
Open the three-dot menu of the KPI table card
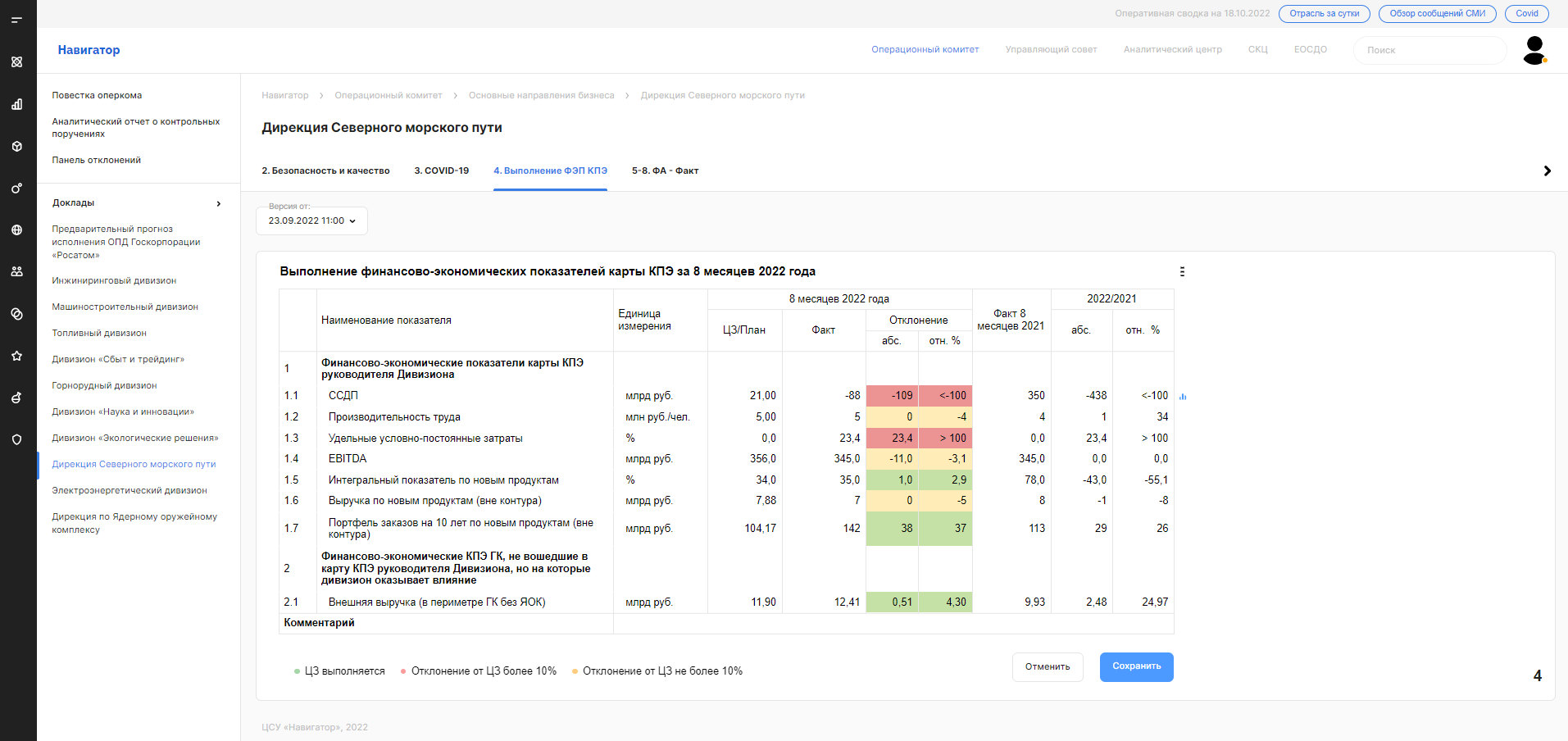(x=1181, y=271)
